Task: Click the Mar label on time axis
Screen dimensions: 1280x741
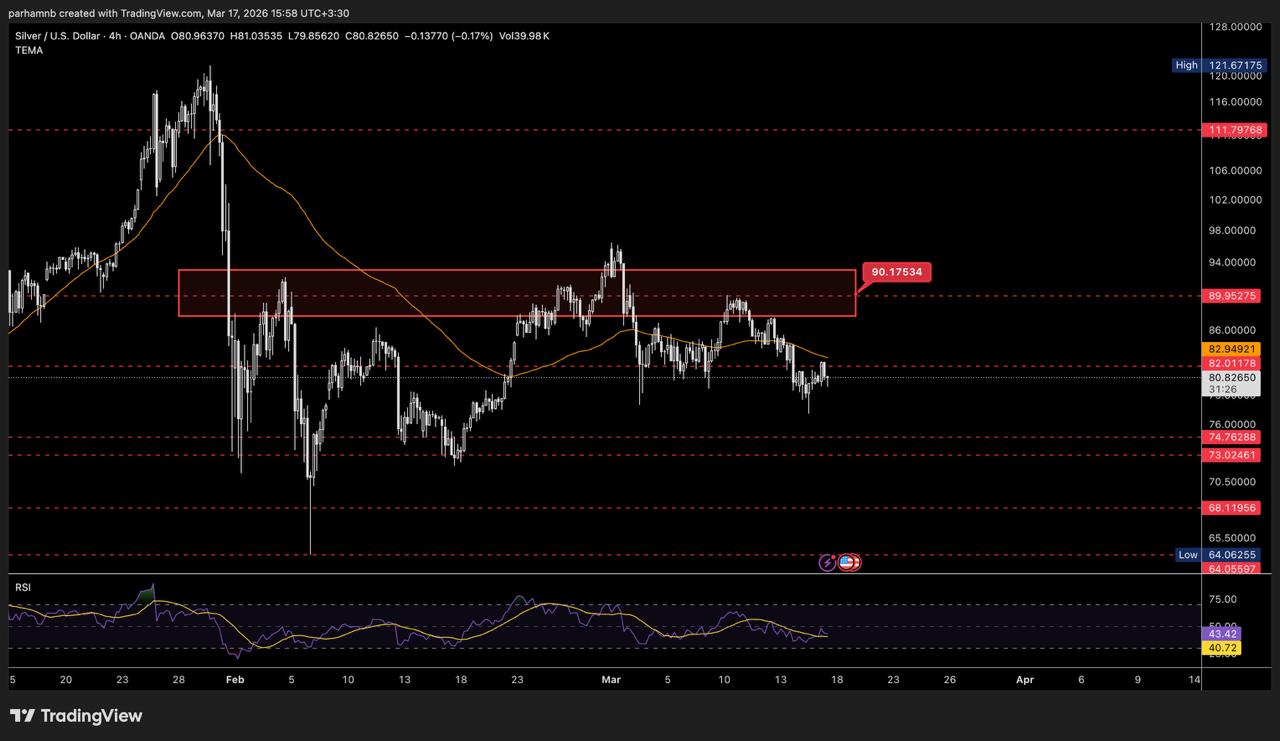Action: click(x=611, y=679)
